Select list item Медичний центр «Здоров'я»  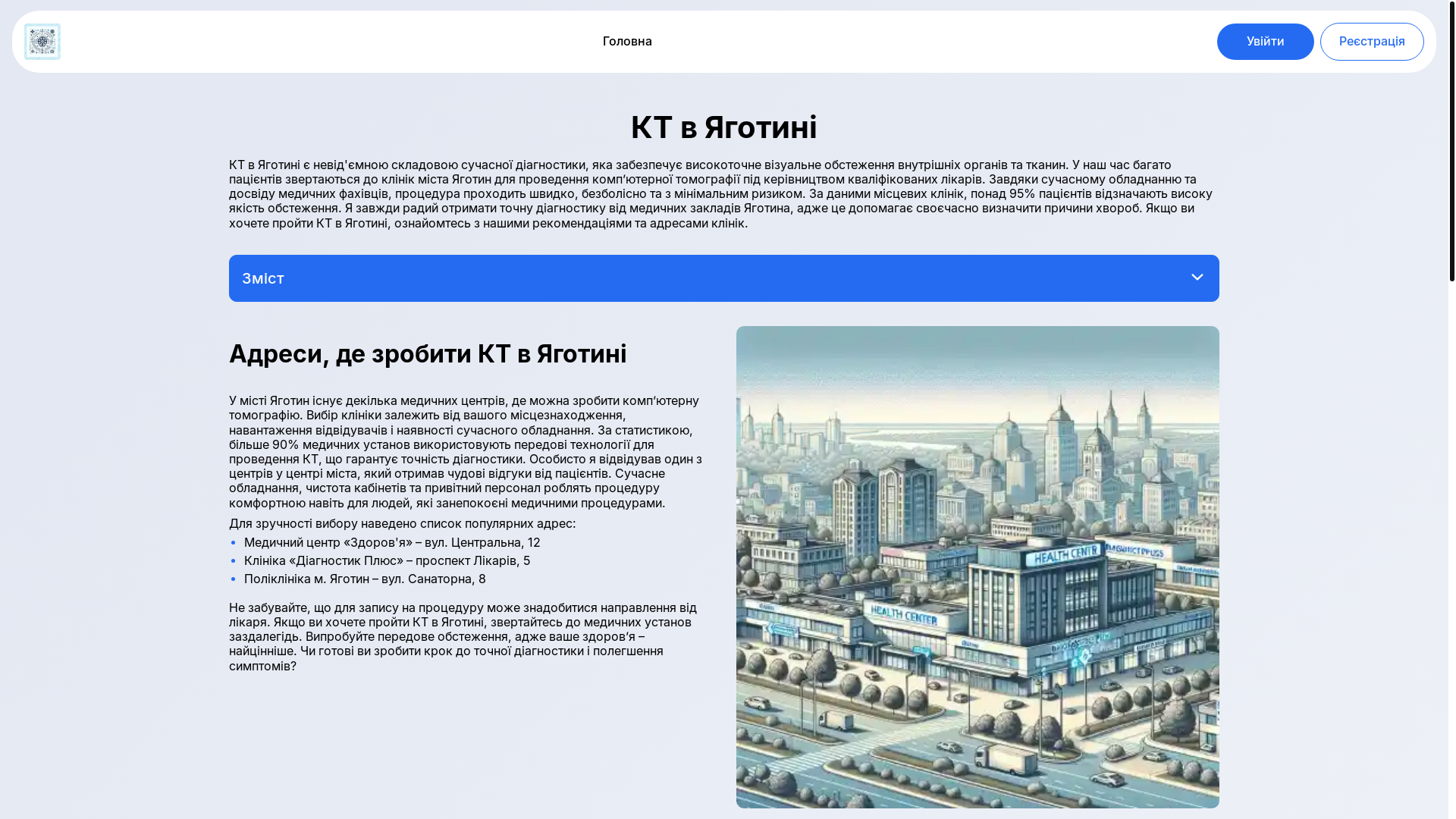click(392, 542)
